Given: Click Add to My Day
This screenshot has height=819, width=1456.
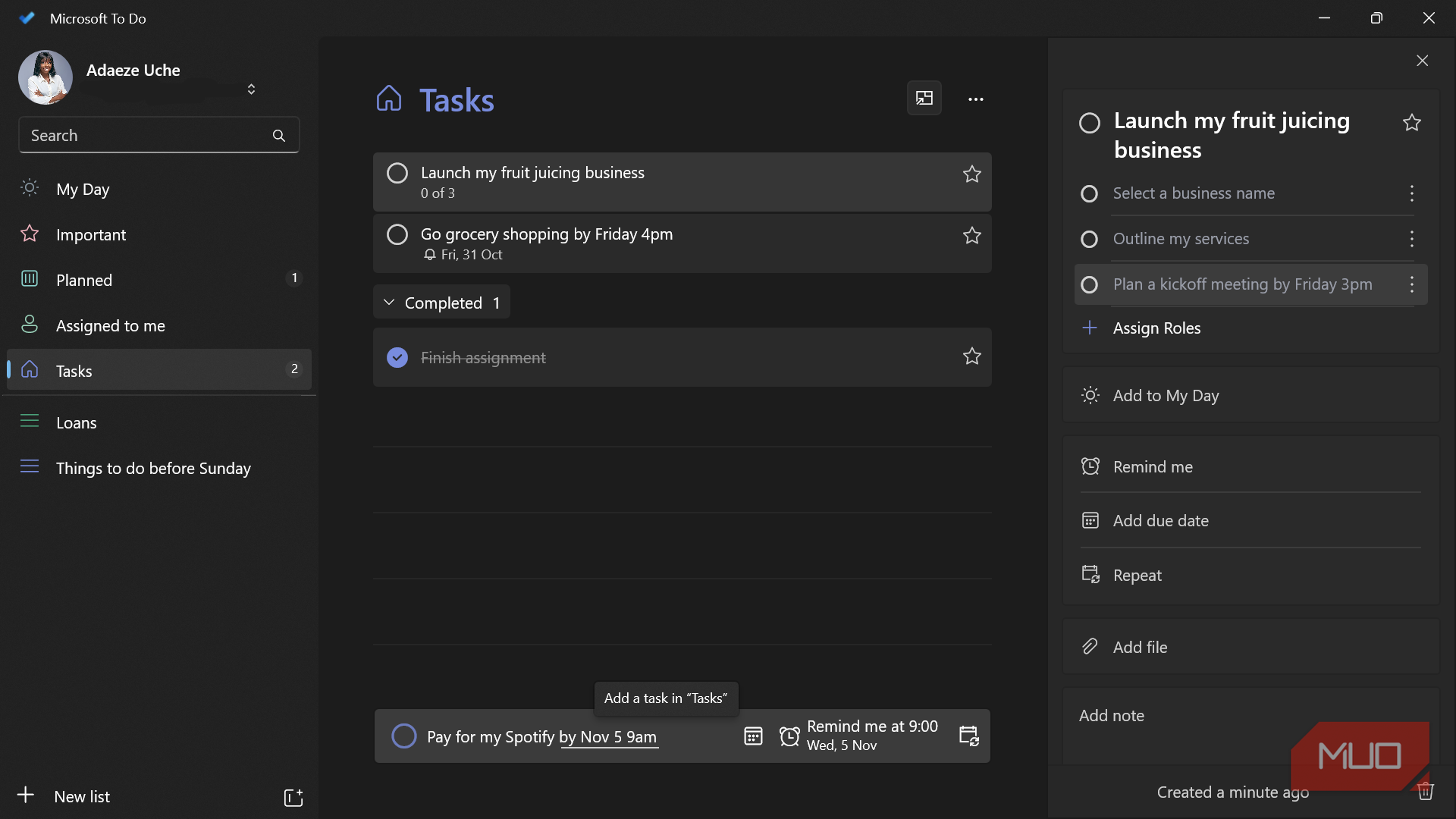Looking at the screenshot, I should (x=1166, y=396).
